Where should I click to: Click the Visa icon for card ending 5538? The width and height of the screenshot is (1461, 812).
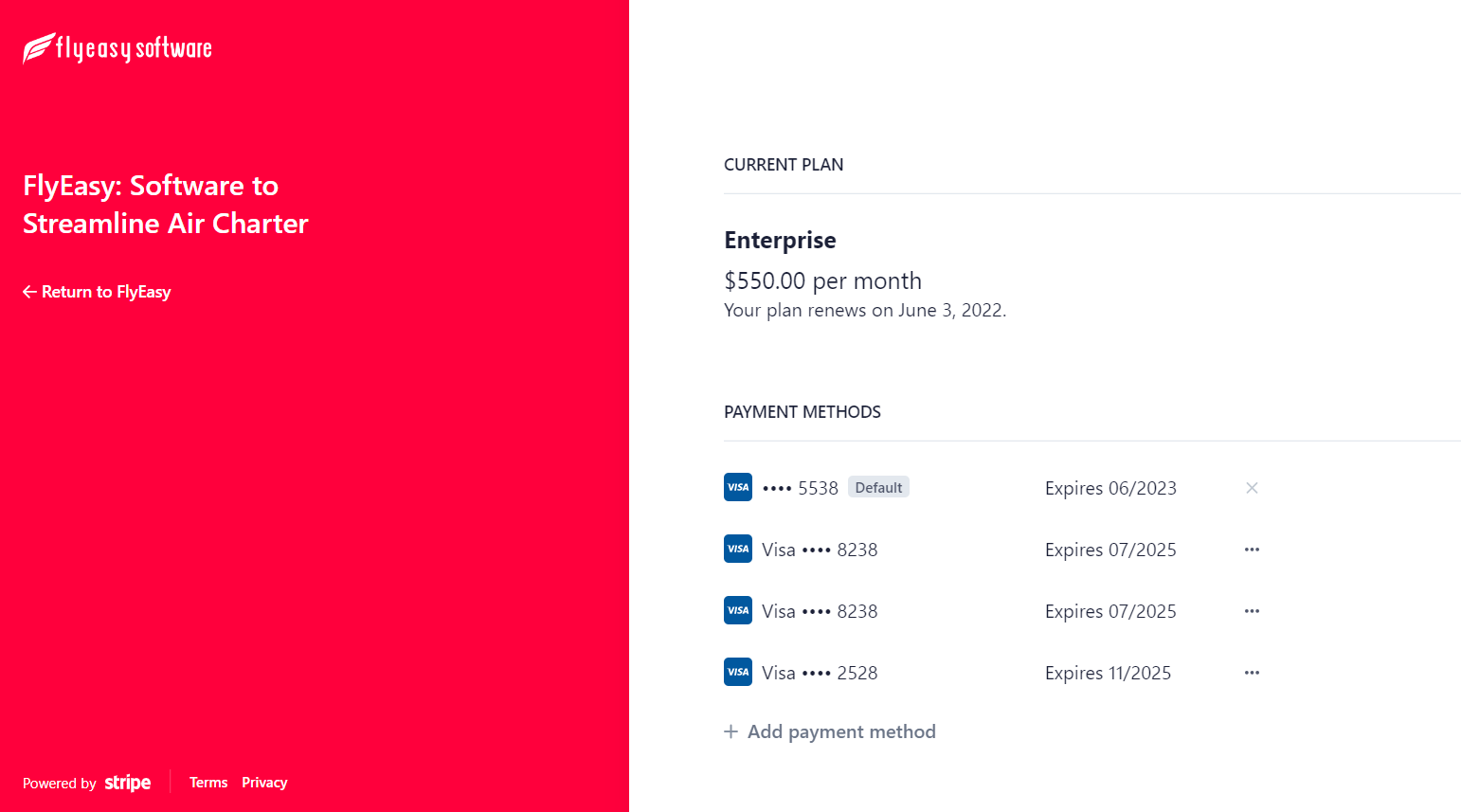click(737, 487)
